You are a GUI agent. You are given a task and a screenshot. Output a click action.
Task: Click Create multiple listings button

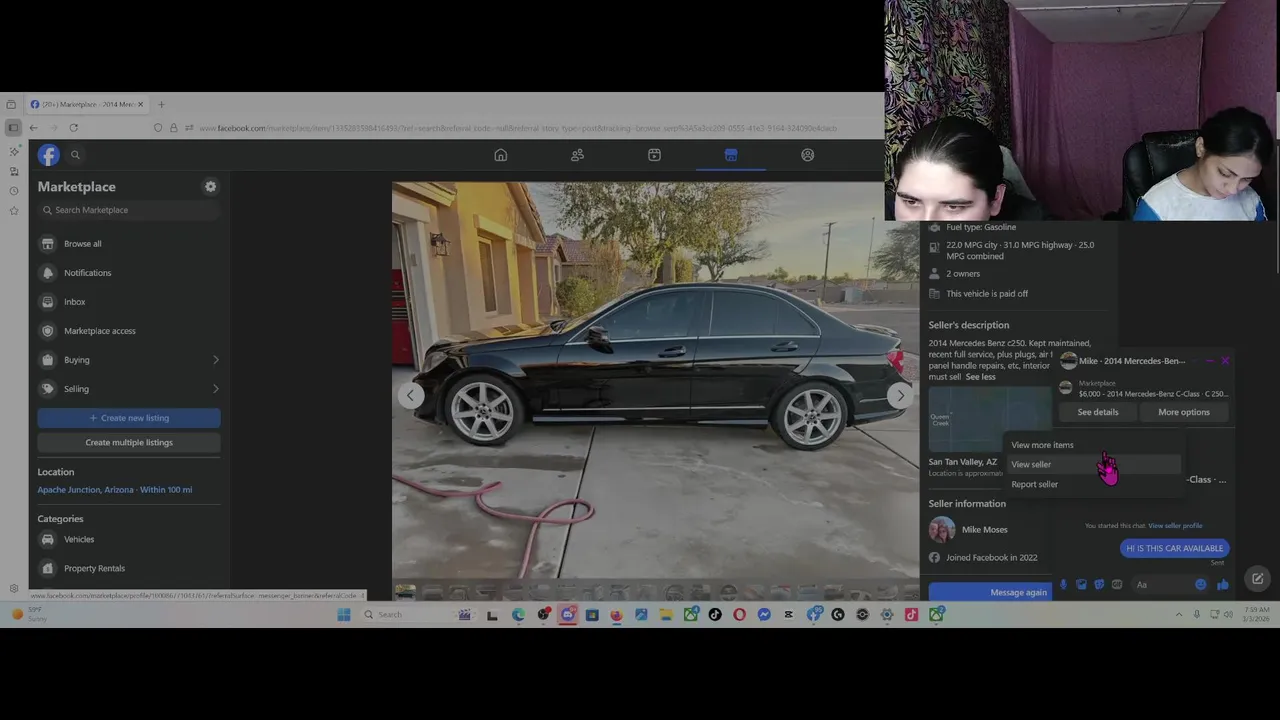point(129,442)
